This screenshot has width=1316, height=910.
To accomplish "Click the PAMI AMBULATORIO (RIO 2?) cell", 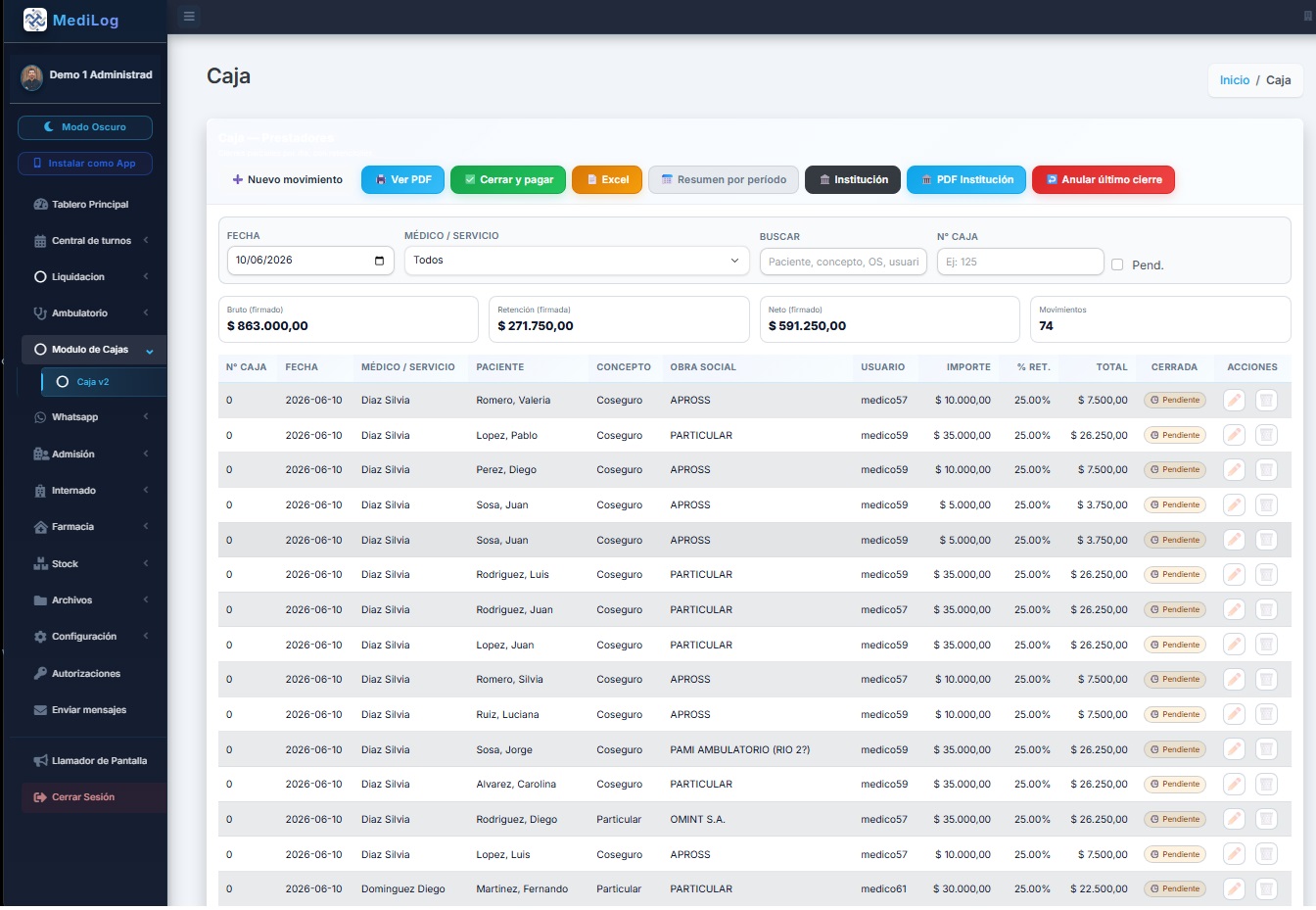I will click(740, 750).
